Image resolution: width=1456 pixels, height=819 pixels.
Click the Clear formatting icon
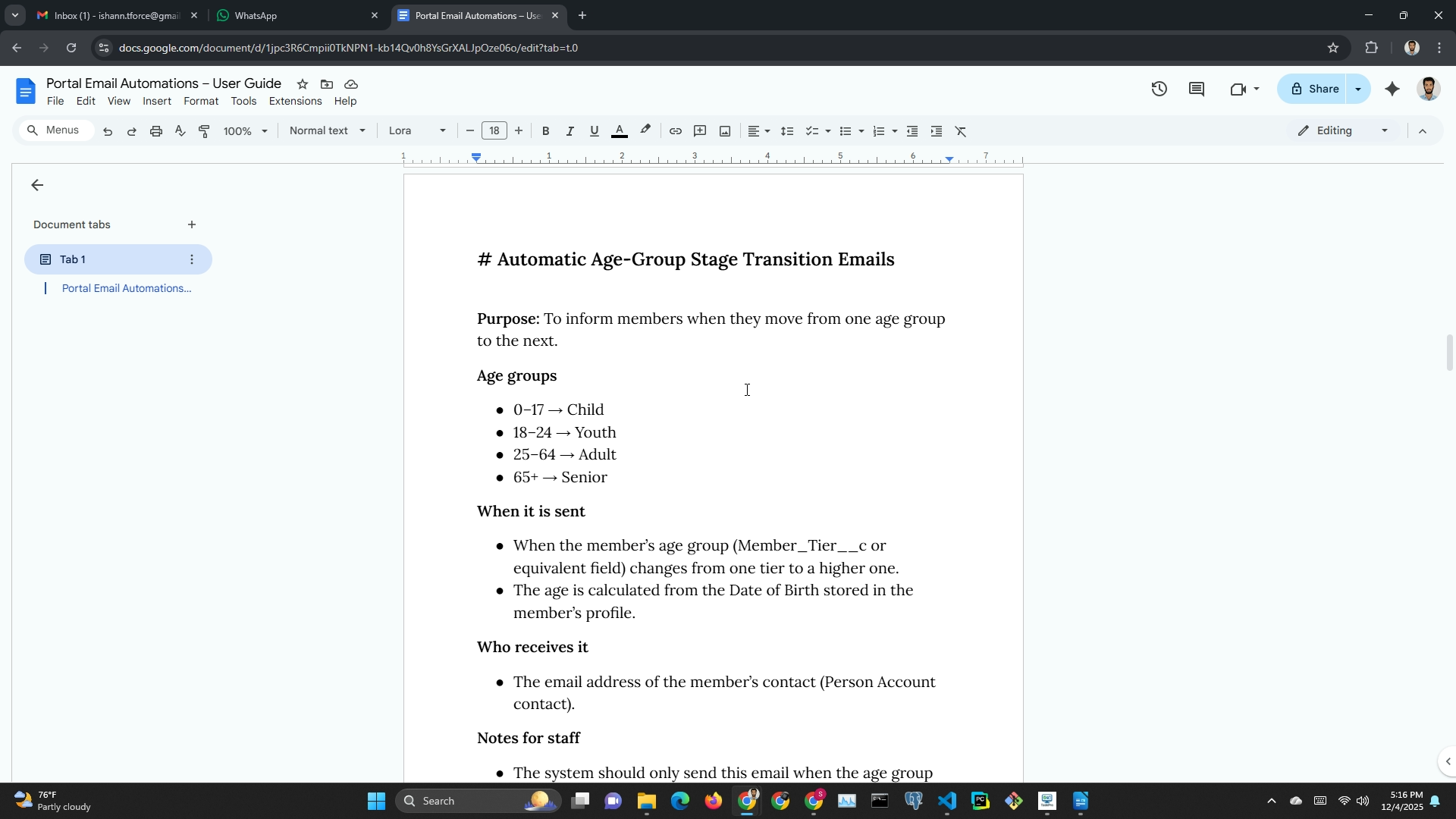coord(961,131)
